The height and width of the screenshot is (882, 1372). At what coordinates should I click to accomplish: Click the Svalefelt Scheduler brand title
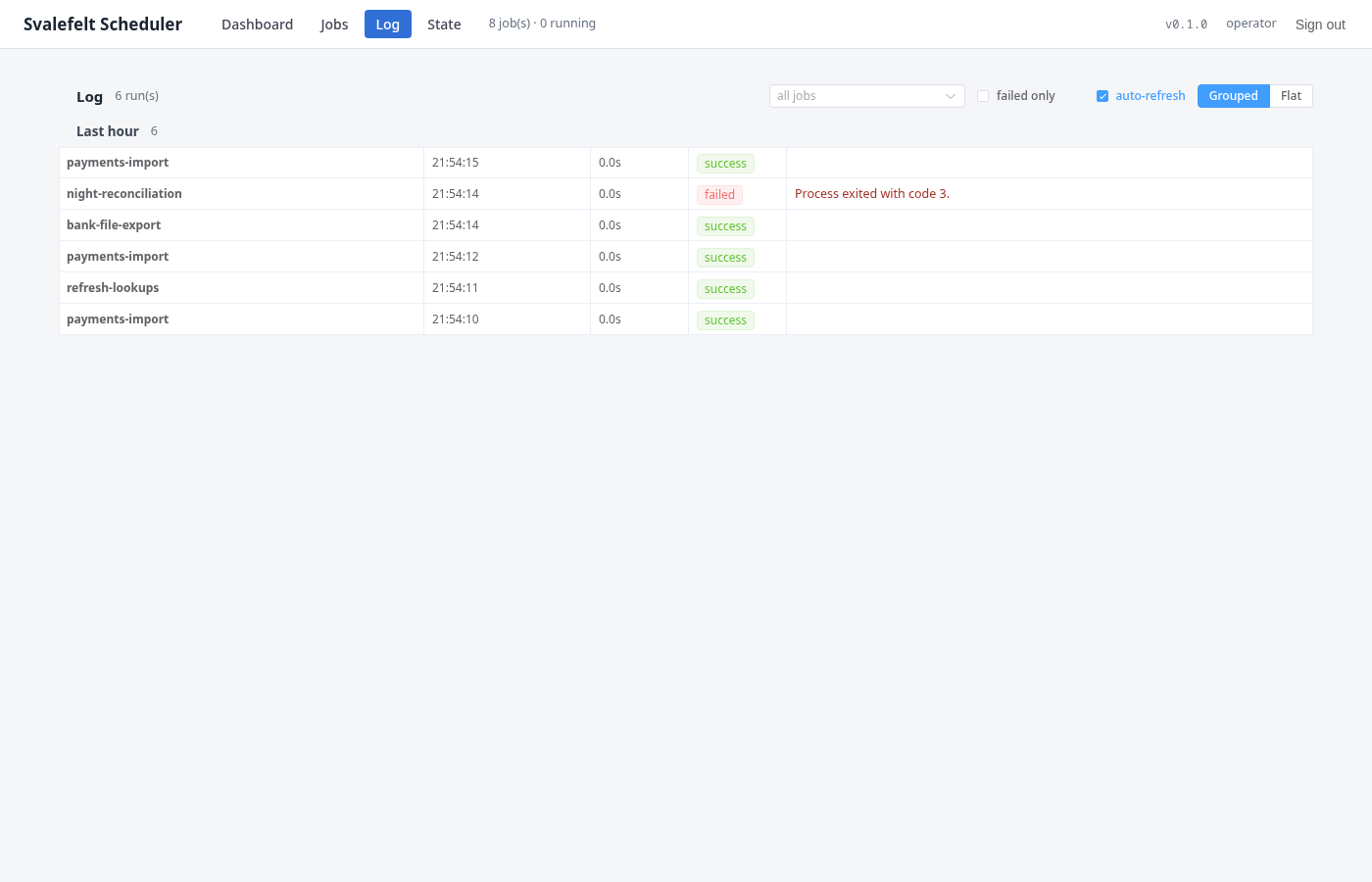click(103, 24)
